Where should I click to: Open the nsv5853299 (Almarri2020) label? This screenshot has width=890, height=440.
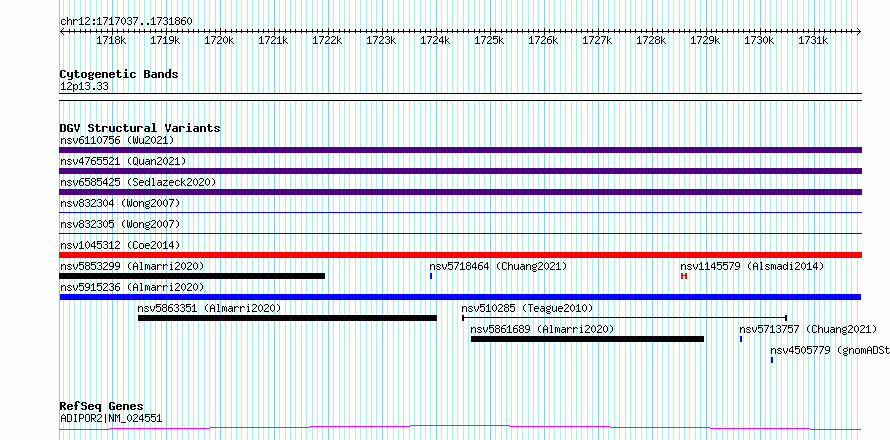[x=132, y=266]
